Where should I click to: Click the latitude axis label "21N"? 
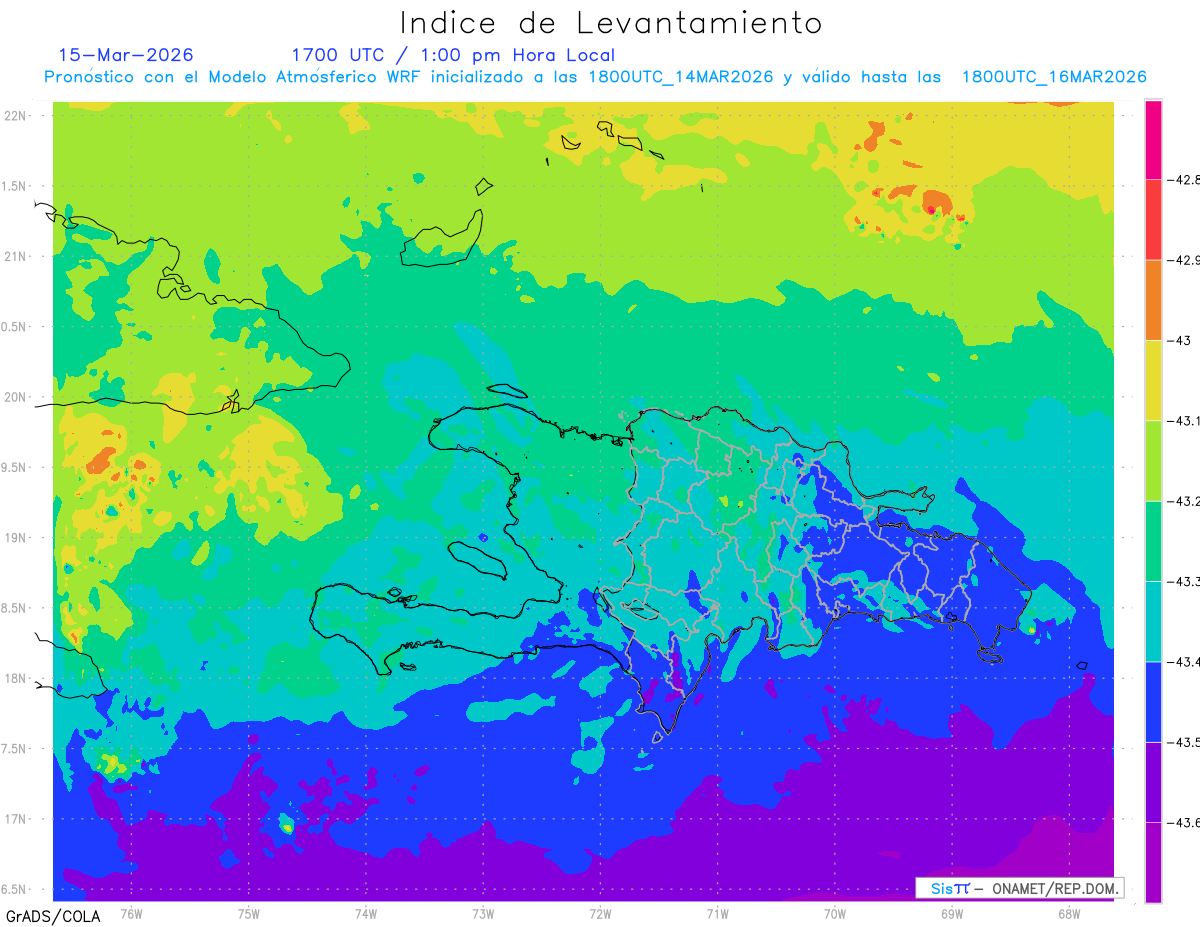coord(17,256)
